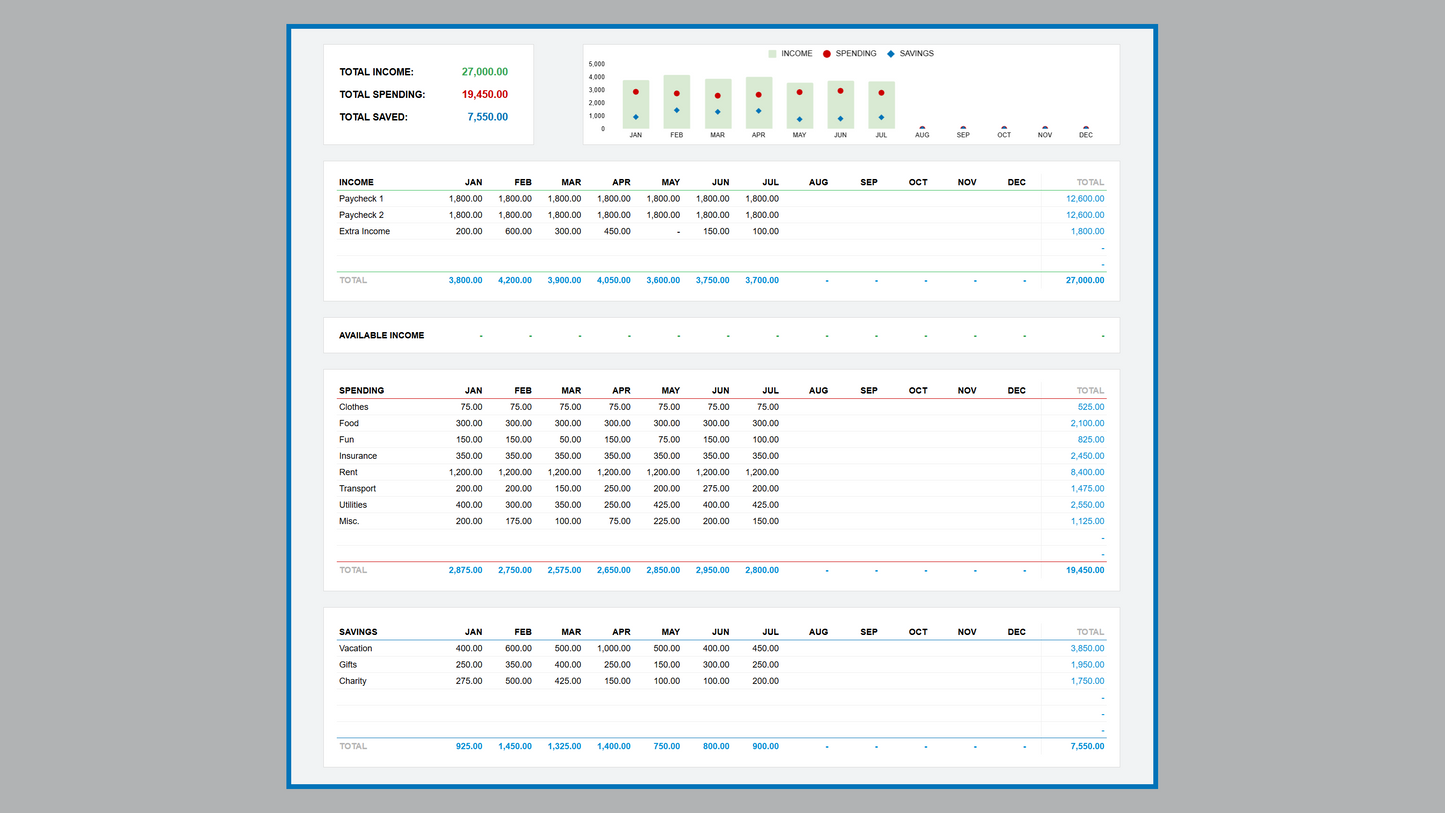Click the FEB income bar in chart
This screenshot has height=813, width=1445.
tap(677, 102)
